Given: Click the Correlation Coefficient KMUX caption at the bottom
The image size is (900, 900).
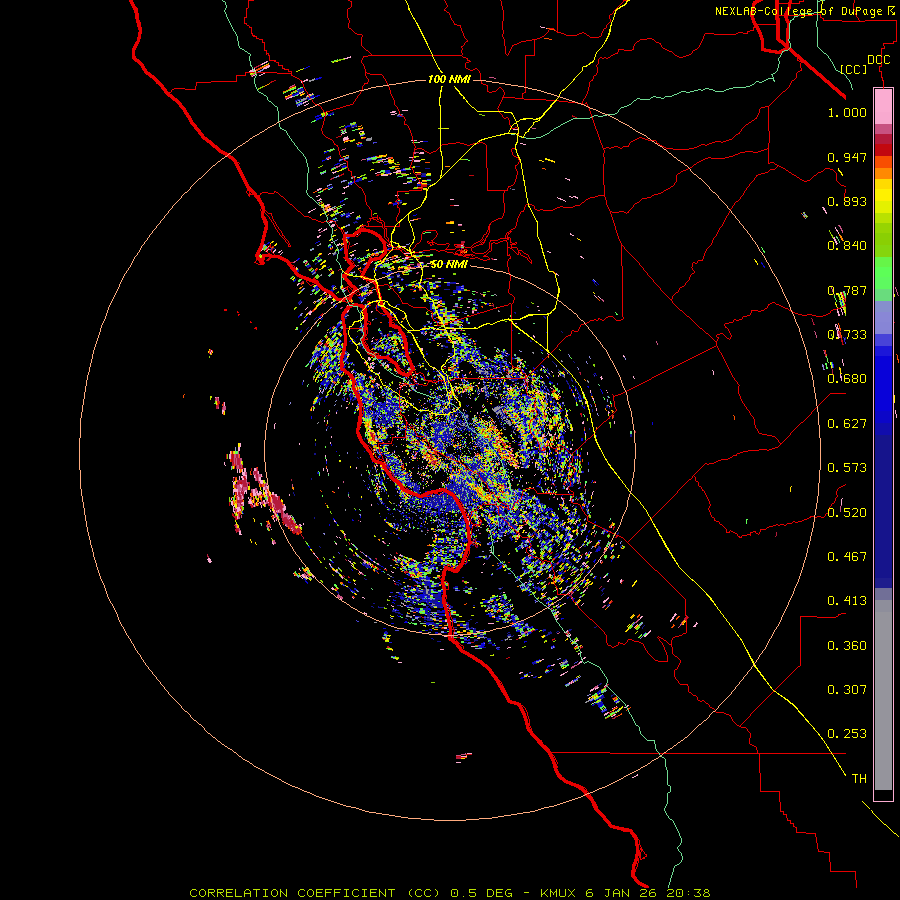Looking at the screenshot, I should point(450,893).
